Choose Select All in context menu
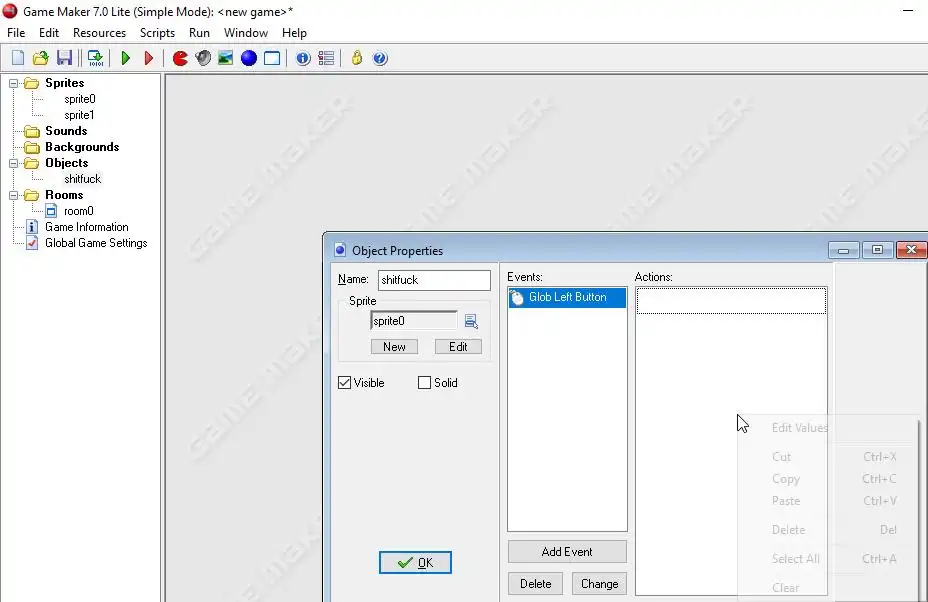 coord(829,558)
